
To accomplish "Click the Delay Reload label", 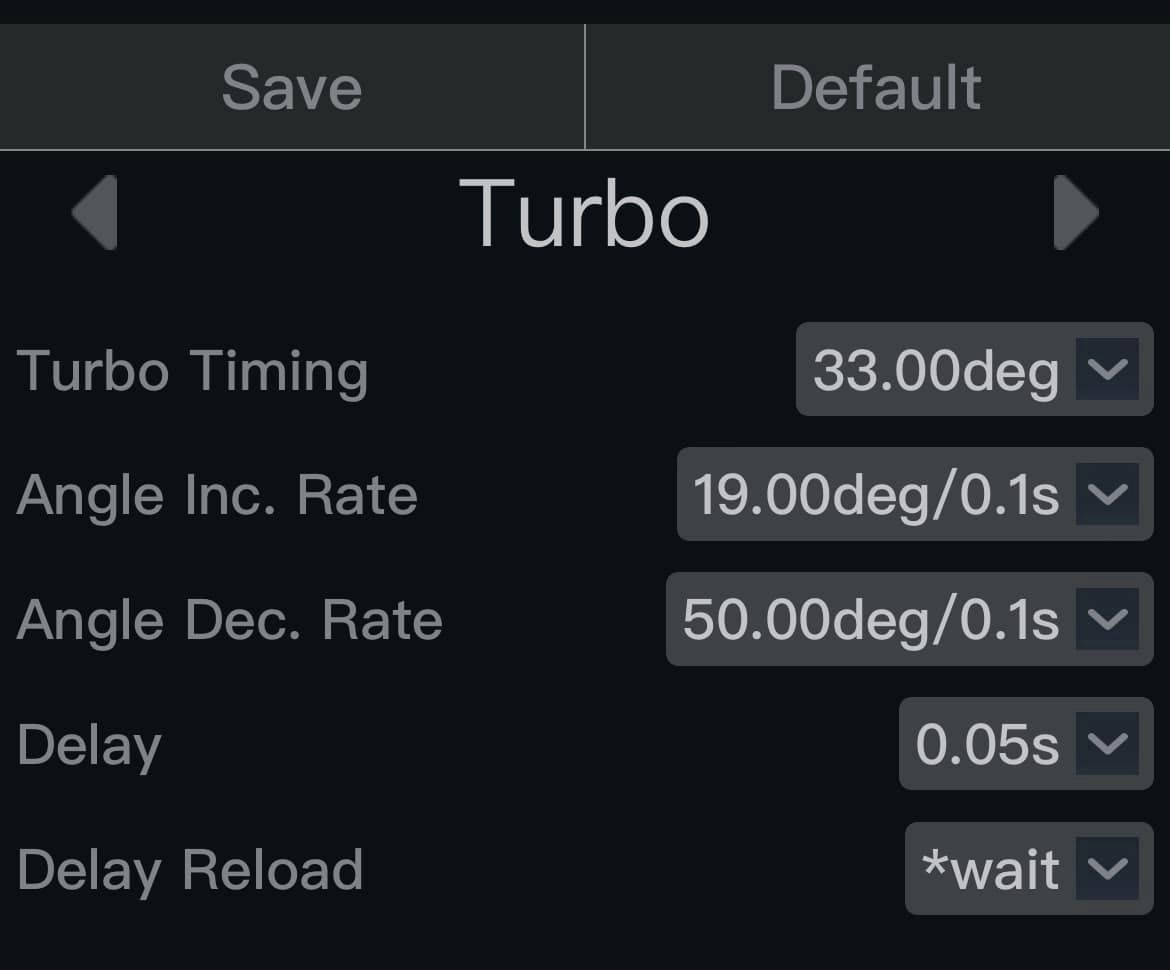I will pos(190,870).
